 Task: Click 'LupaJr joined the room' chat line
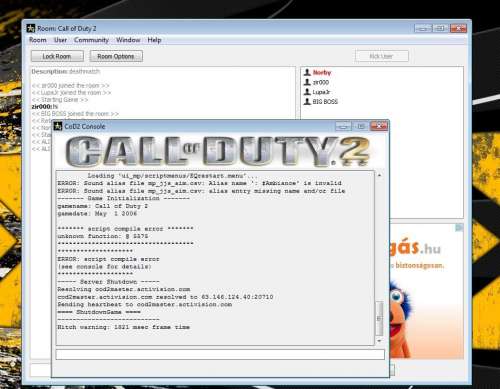click(x=72, y=93)
